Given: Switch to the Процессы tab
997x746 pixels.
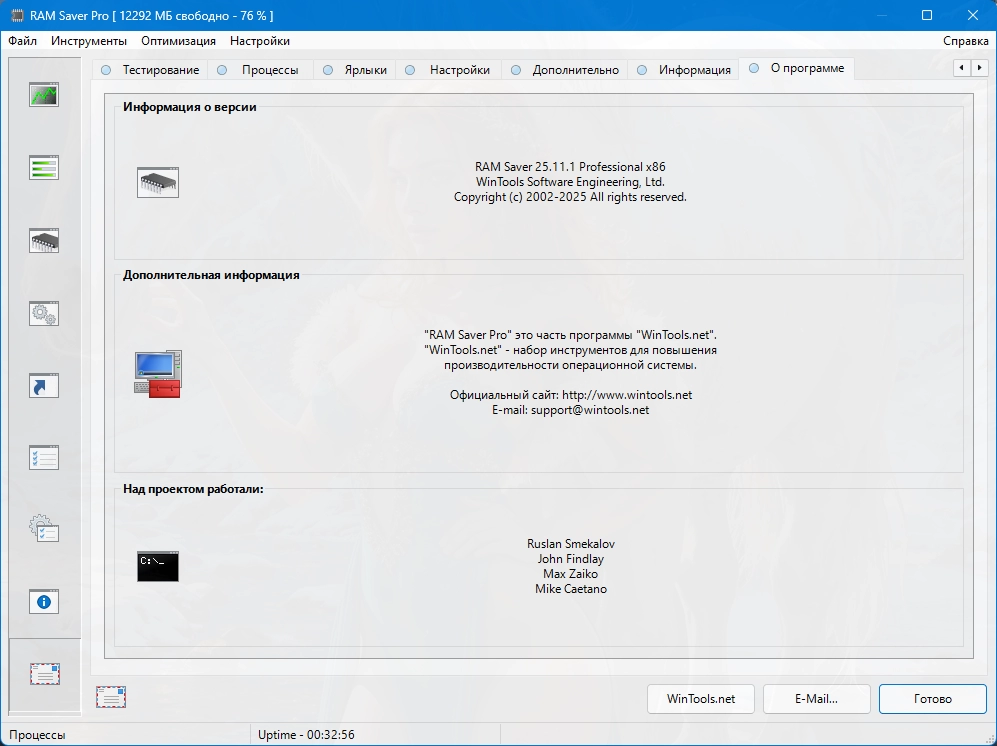Looking at the screenshot, I should 258,70.
